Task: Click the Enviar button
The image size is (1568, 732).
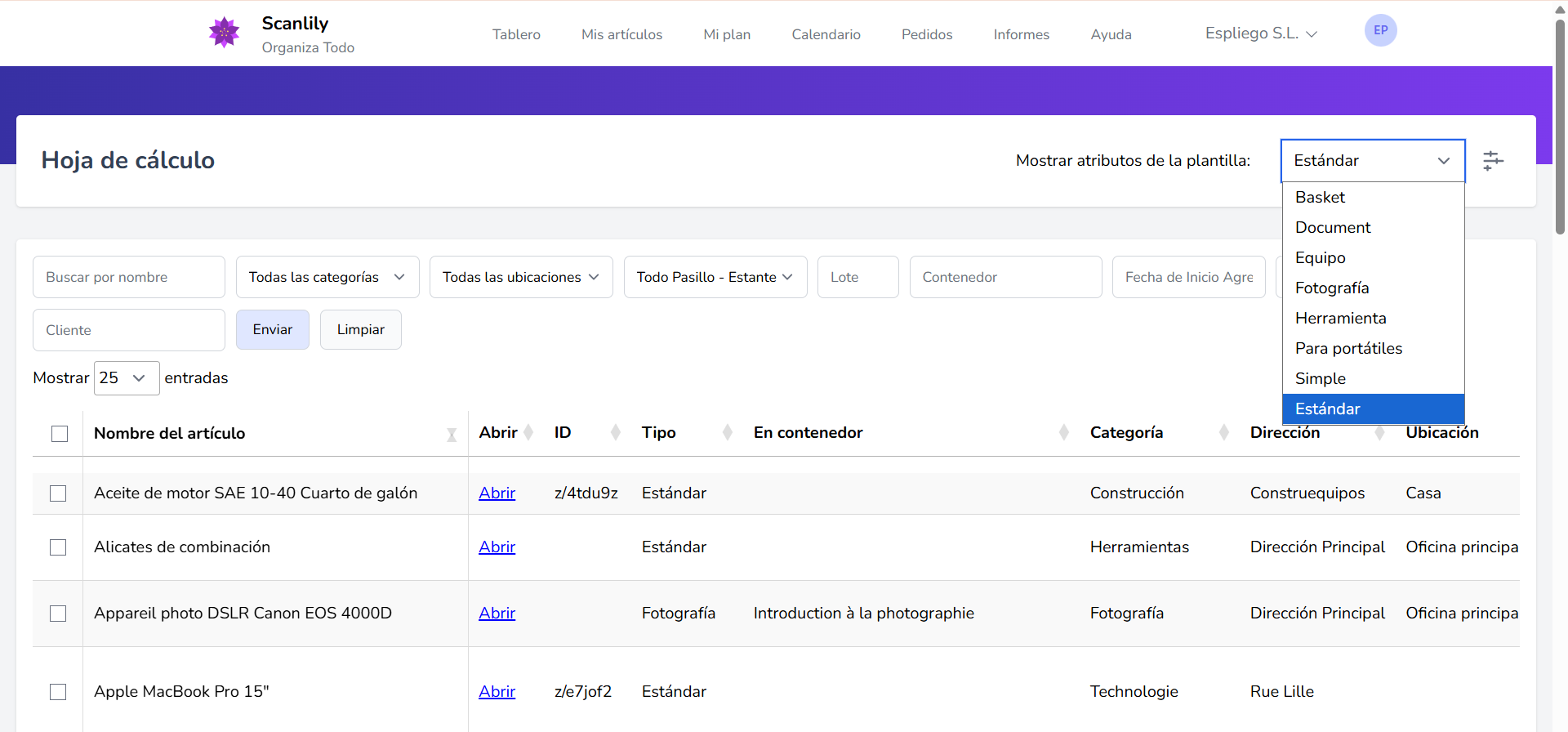Action: pos(273,329)
